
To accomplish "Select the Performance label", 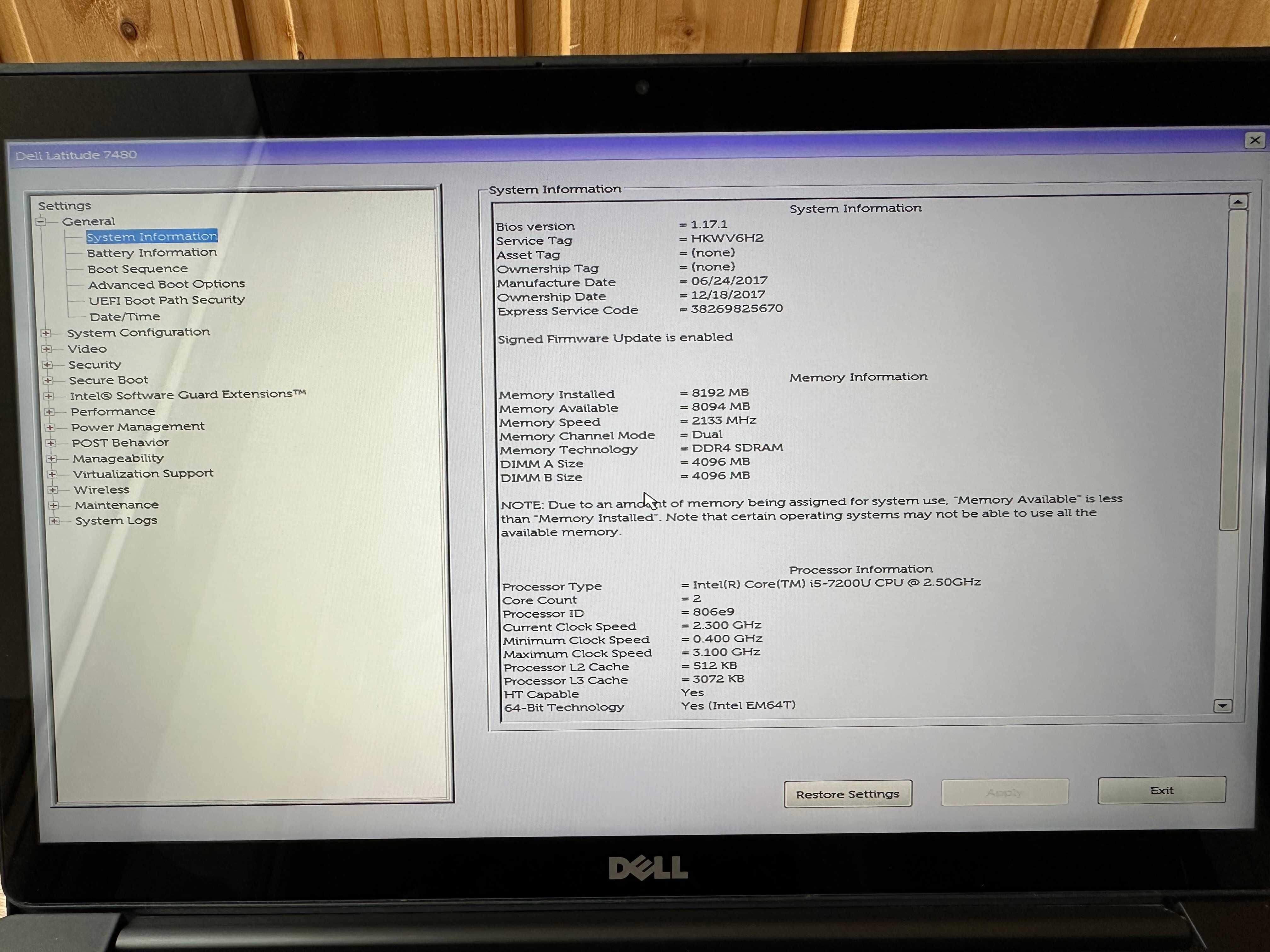I will tap(112, 411).
